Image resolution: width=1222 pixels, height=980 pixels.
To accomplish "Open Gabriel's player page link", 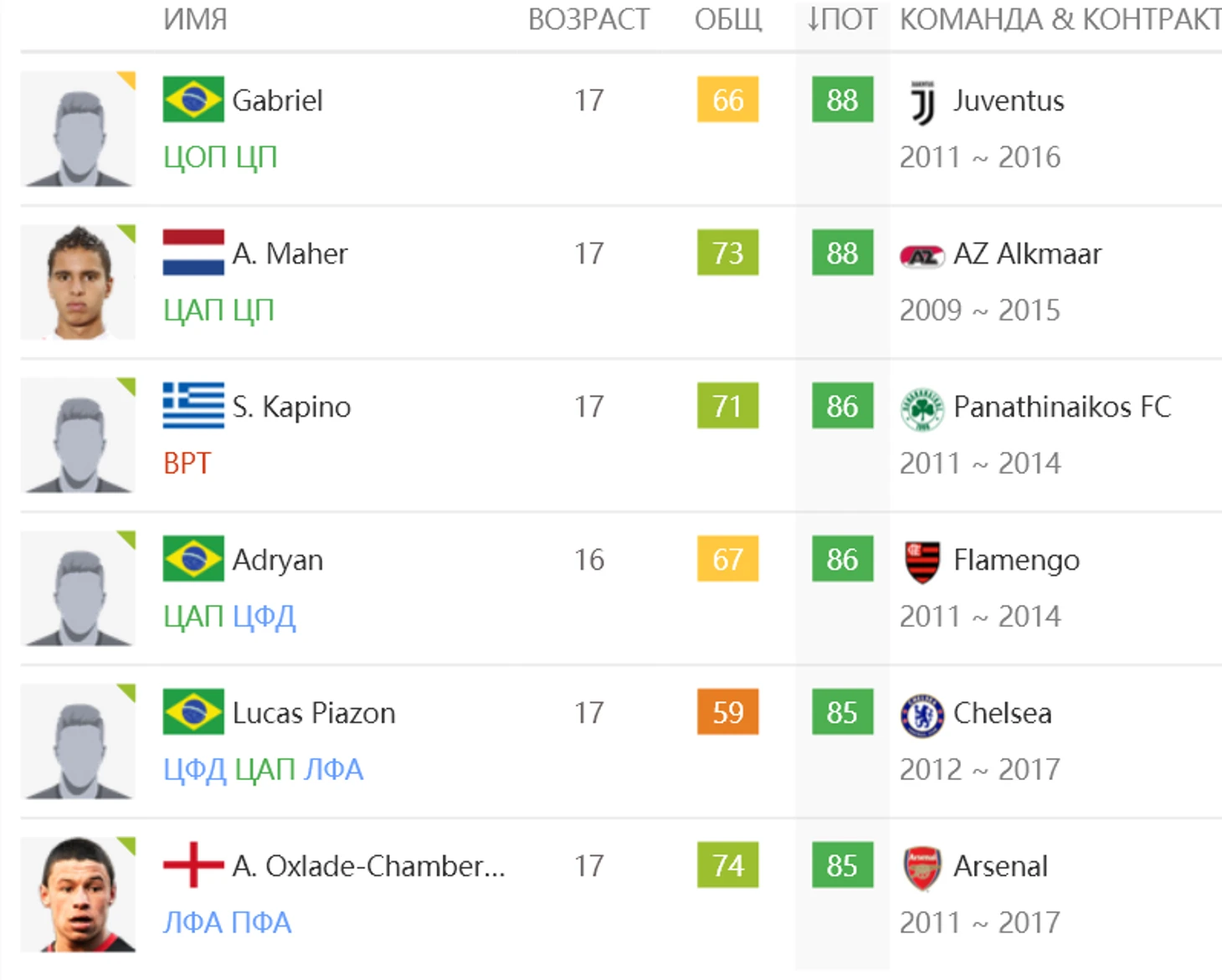I will click(277, 100).
